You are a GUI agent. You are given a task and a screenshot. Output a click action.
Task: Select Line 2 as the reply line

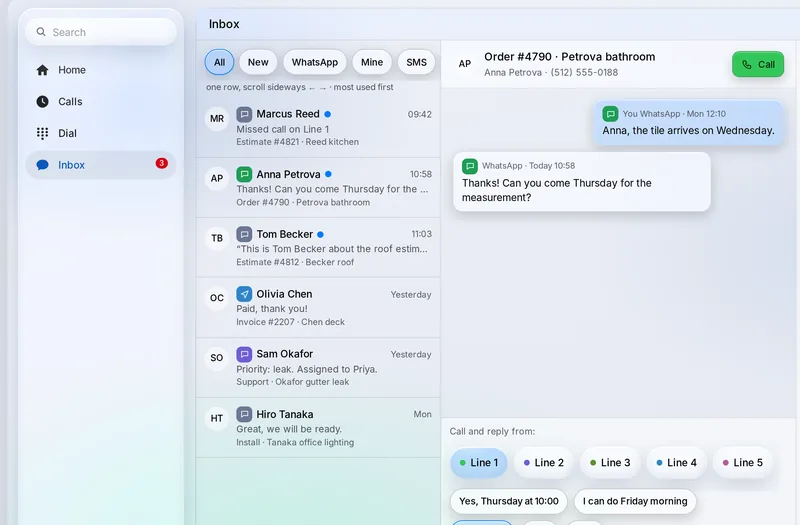[x=544, y=463]
